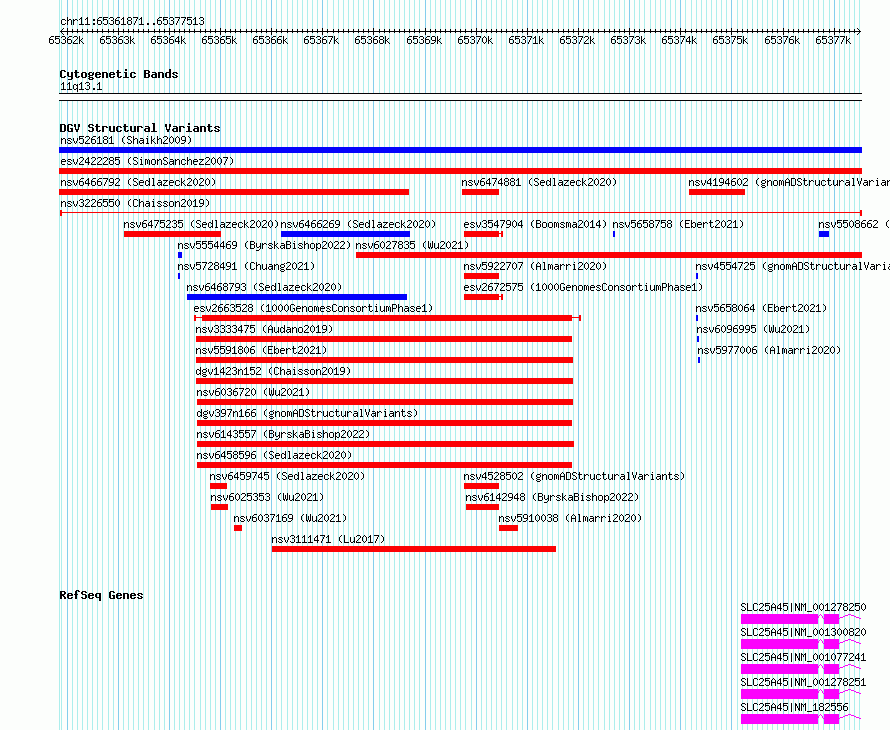Select SLC25A45|NM_001077241 transcript label
Image resolution: width=890 pixels, height=730 pixels.
pyautogui.click(x=803, y=657)
